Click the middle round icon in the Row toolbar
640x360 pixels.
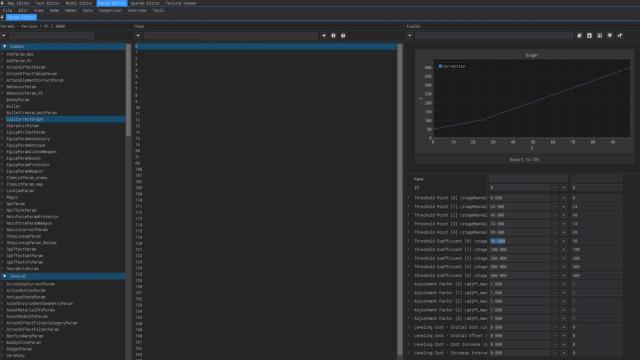coord(333,36)
